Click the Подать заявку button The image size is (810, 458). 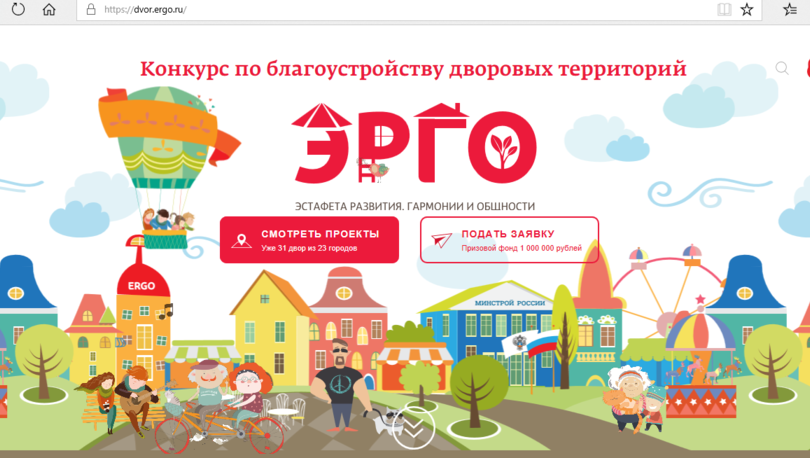click(x=509, y=240)
